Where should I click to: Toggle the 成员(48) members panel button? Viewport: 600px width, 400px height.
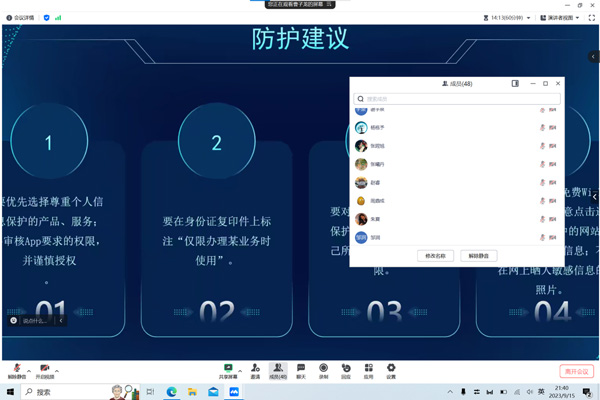coord(278,370)
